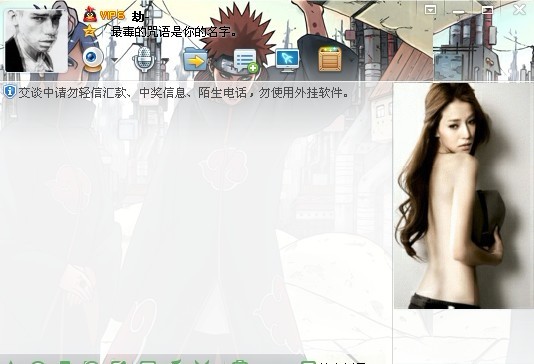Start a voice call with microphone icon
Screen dimensions: 534x364
[x=144, y=59]
